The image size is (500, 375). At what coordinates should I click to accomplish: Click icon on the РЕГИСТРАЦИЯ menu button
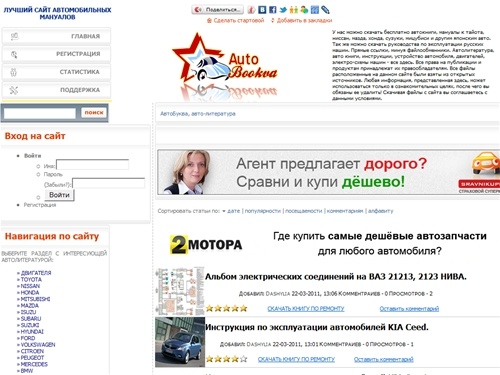(x=14, y=54)
